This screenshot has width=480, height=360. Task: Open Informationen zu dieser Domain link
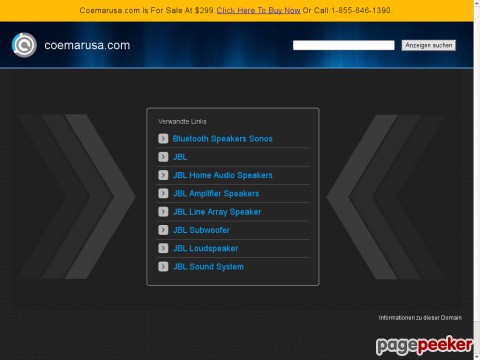(420, 318)
